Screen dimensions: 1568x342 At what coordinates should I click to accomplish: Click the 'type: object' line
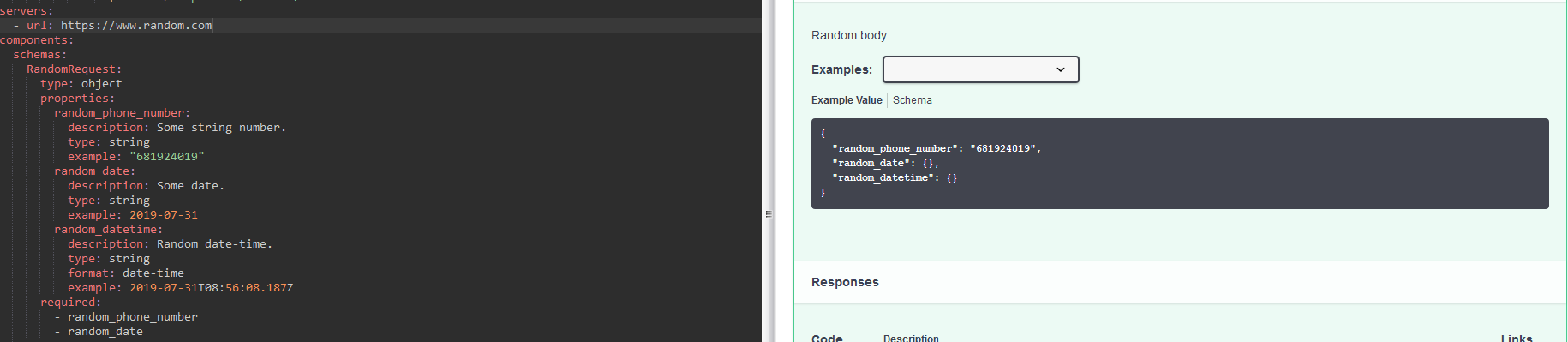tap(81, 84)
